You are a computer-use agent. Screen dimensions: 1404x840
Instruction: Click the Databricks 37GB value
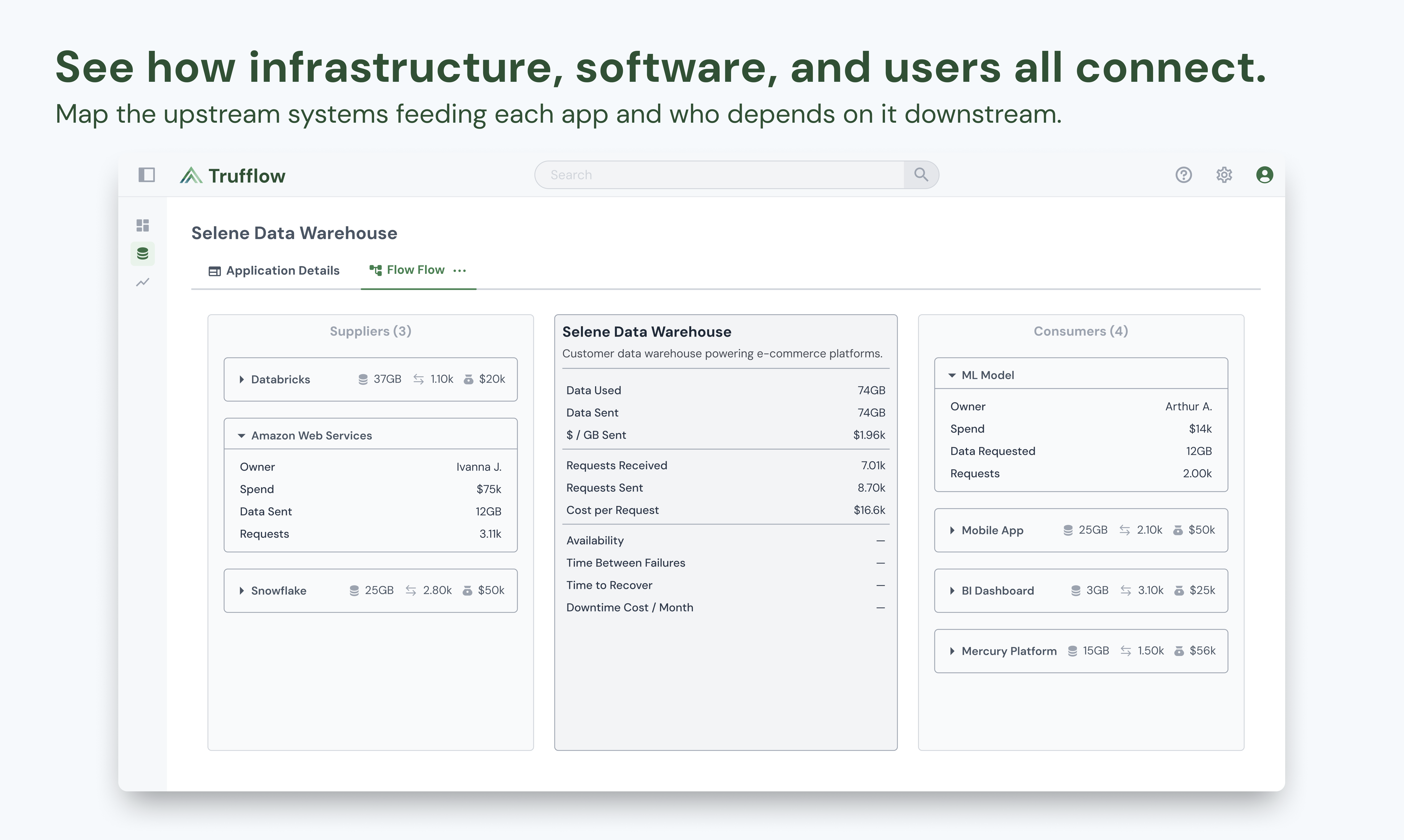(387, 379)
